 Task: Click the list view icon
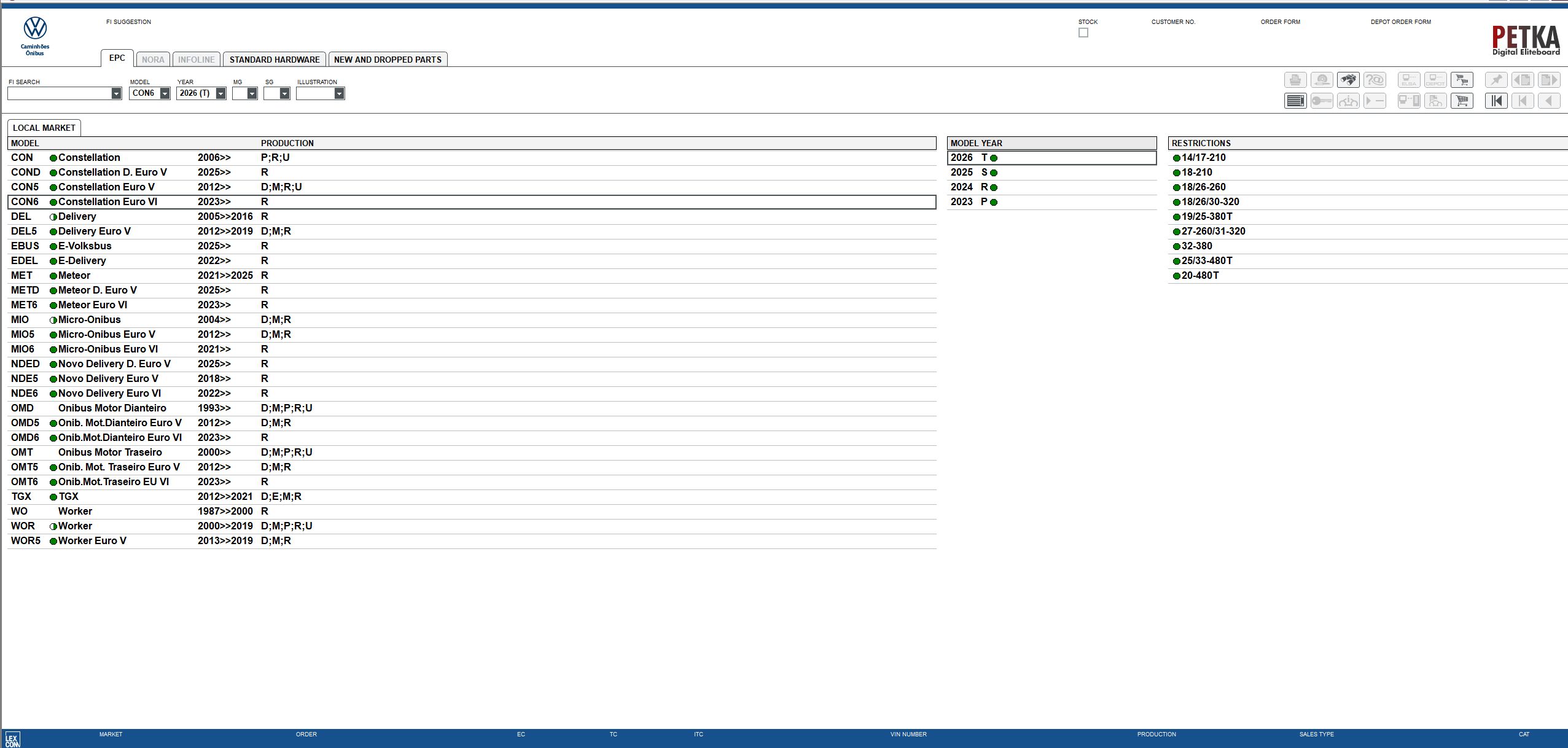coord(1295,101)
